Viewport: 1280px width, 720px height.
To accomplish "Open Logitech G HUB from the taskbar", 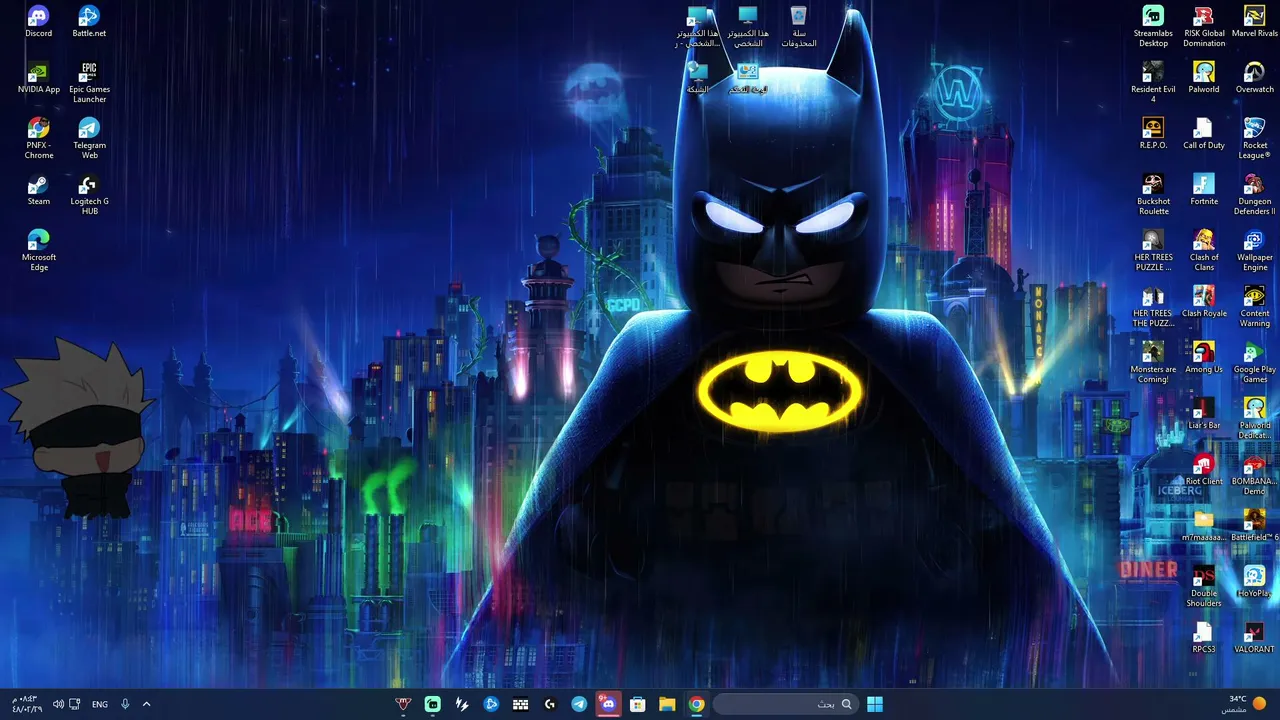I will (x=549, y=704).
